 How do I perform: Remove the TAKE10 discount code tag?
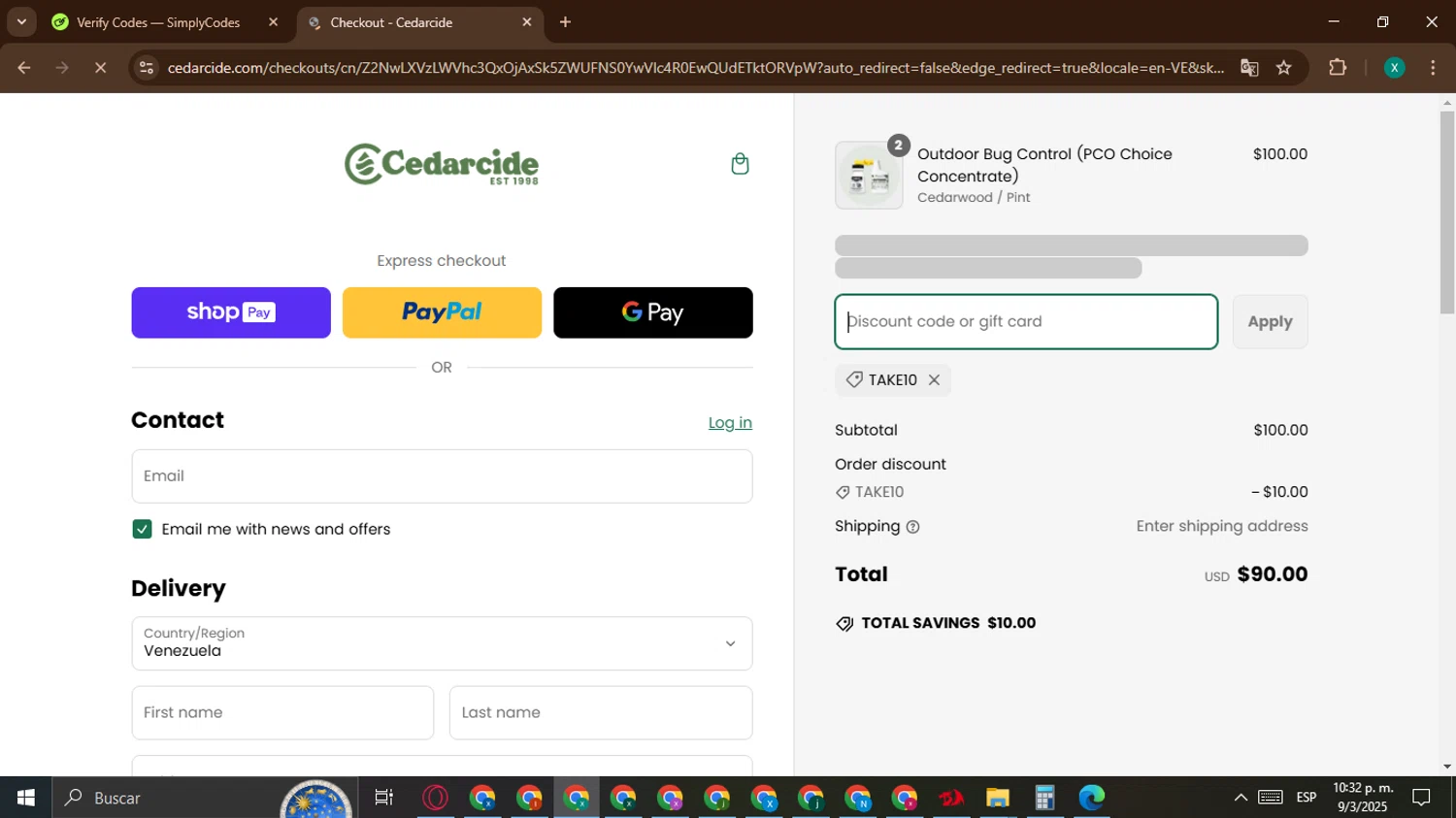(x=934, y=380)
